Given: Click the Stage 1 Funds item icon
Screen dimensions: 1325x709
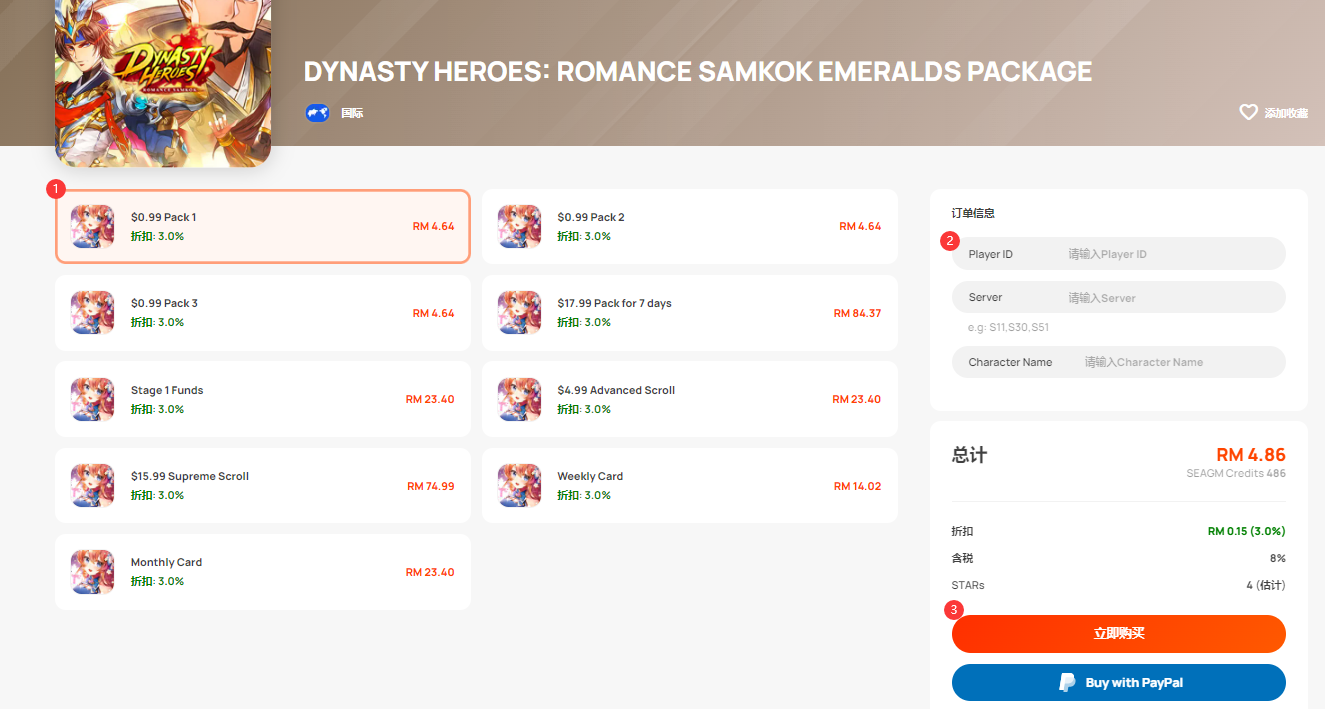Looking at the screenshot, I should pyautogui.click(x=92, y=399).
